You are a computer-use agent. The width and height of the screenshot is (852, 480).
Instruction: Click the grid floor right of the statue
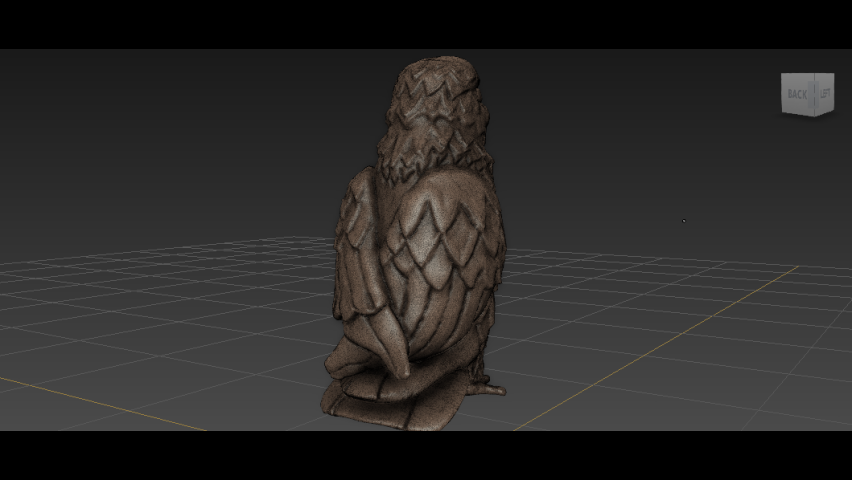point(620,320)
